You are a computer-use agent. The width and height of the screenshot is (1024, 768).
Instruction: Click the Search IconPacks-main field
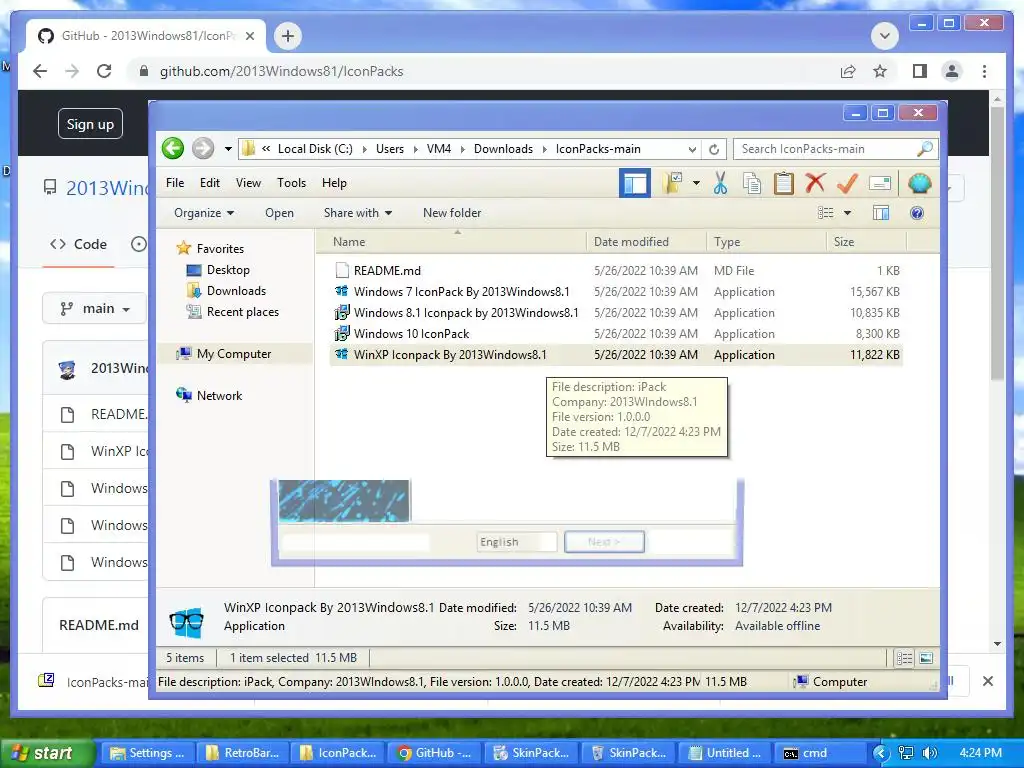(825, 149)
